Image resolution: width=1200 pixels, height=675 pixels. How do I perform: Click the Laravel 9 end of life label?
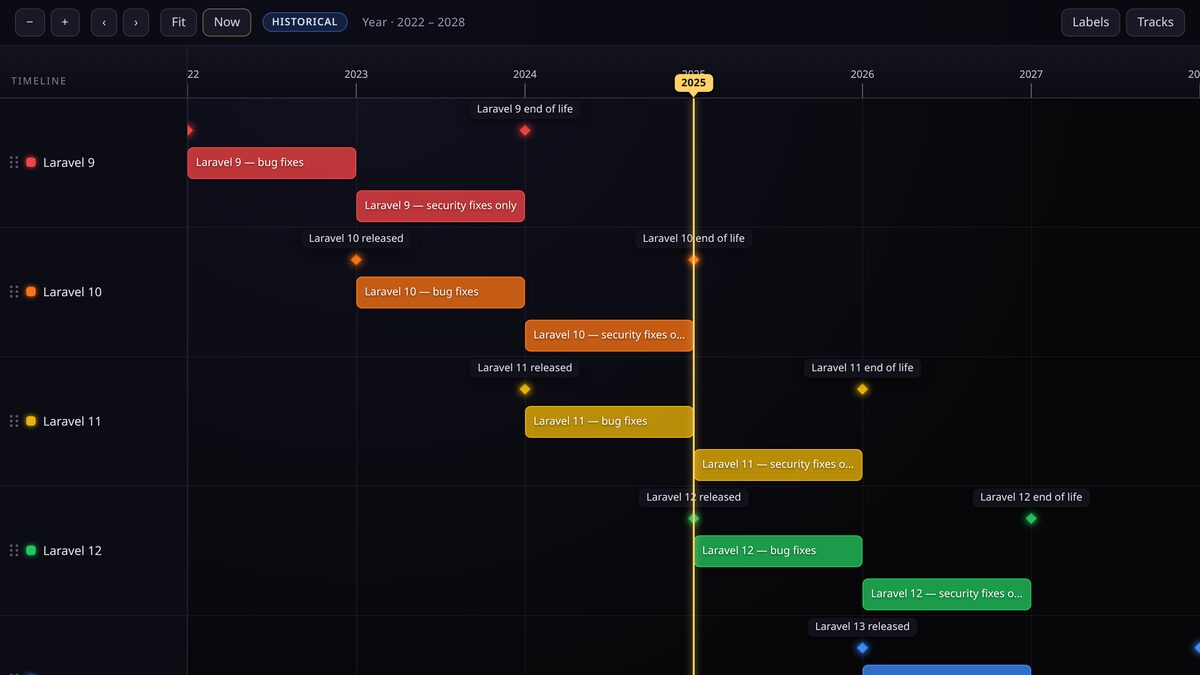(525, 109)
